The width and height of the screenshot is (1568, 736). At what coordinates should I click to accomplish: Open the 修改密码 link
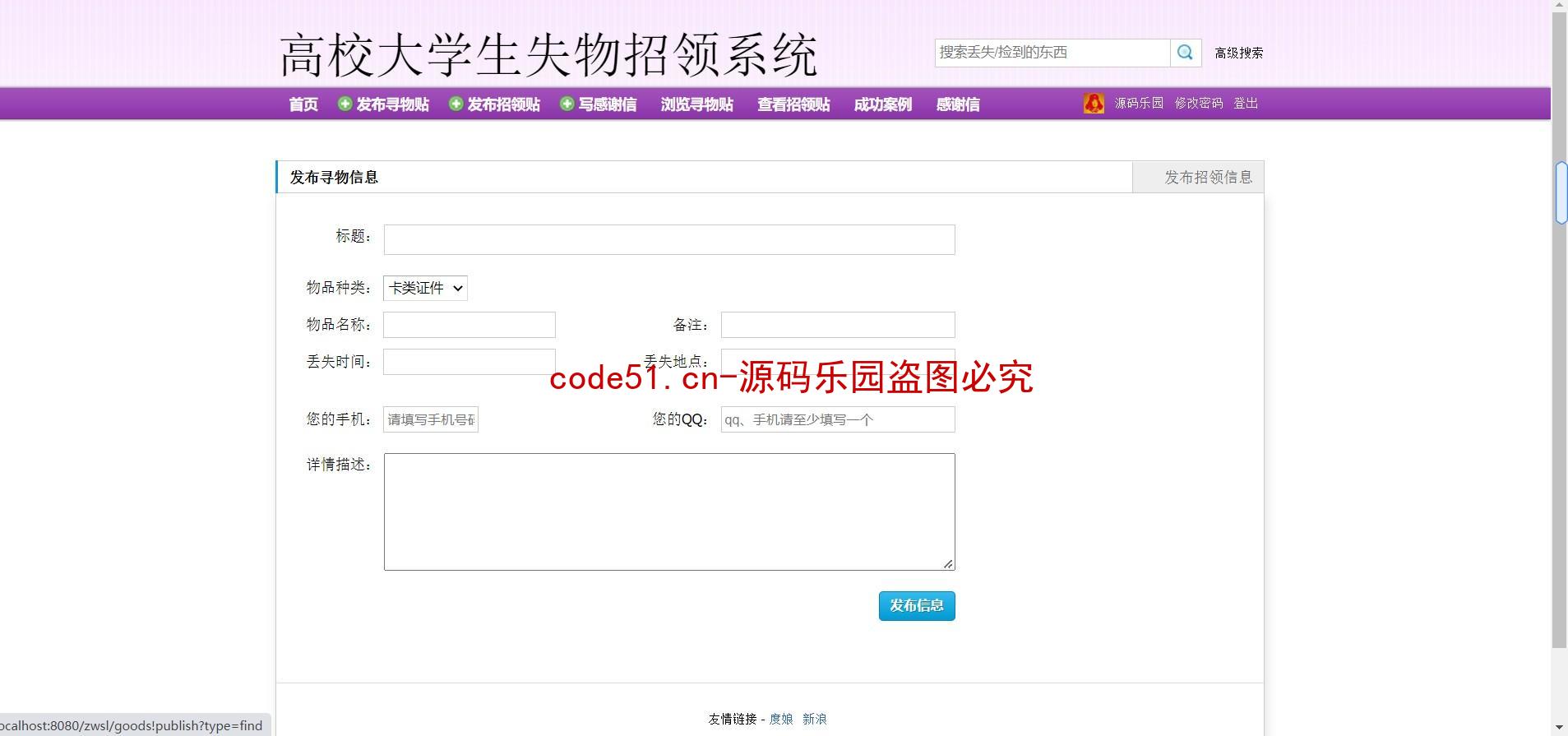point(1199,104)
